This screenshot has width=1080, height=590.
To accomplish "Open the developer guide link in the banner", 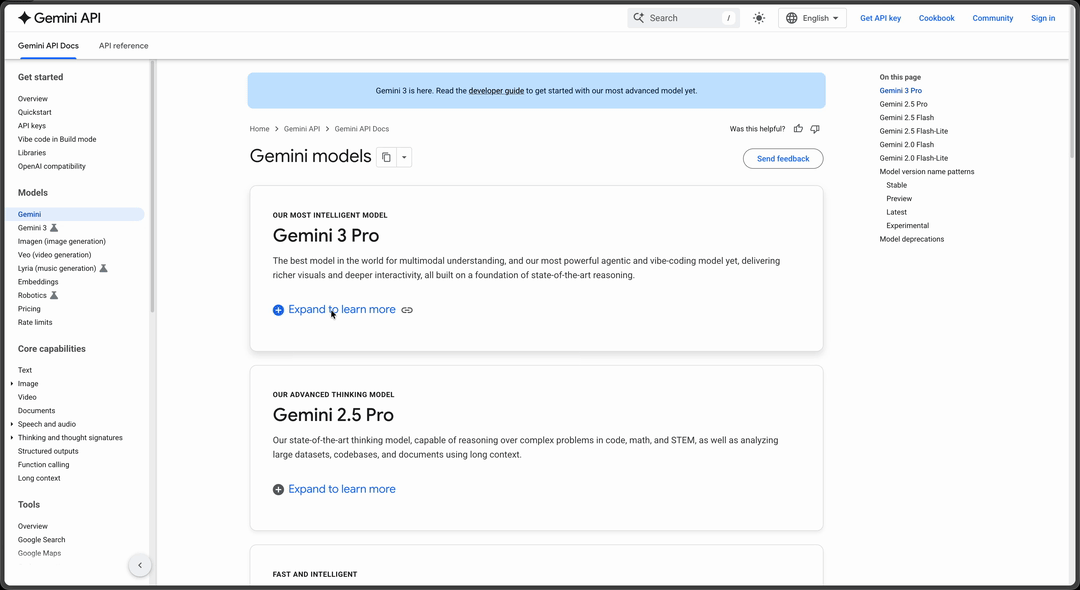I will [495, 90].
